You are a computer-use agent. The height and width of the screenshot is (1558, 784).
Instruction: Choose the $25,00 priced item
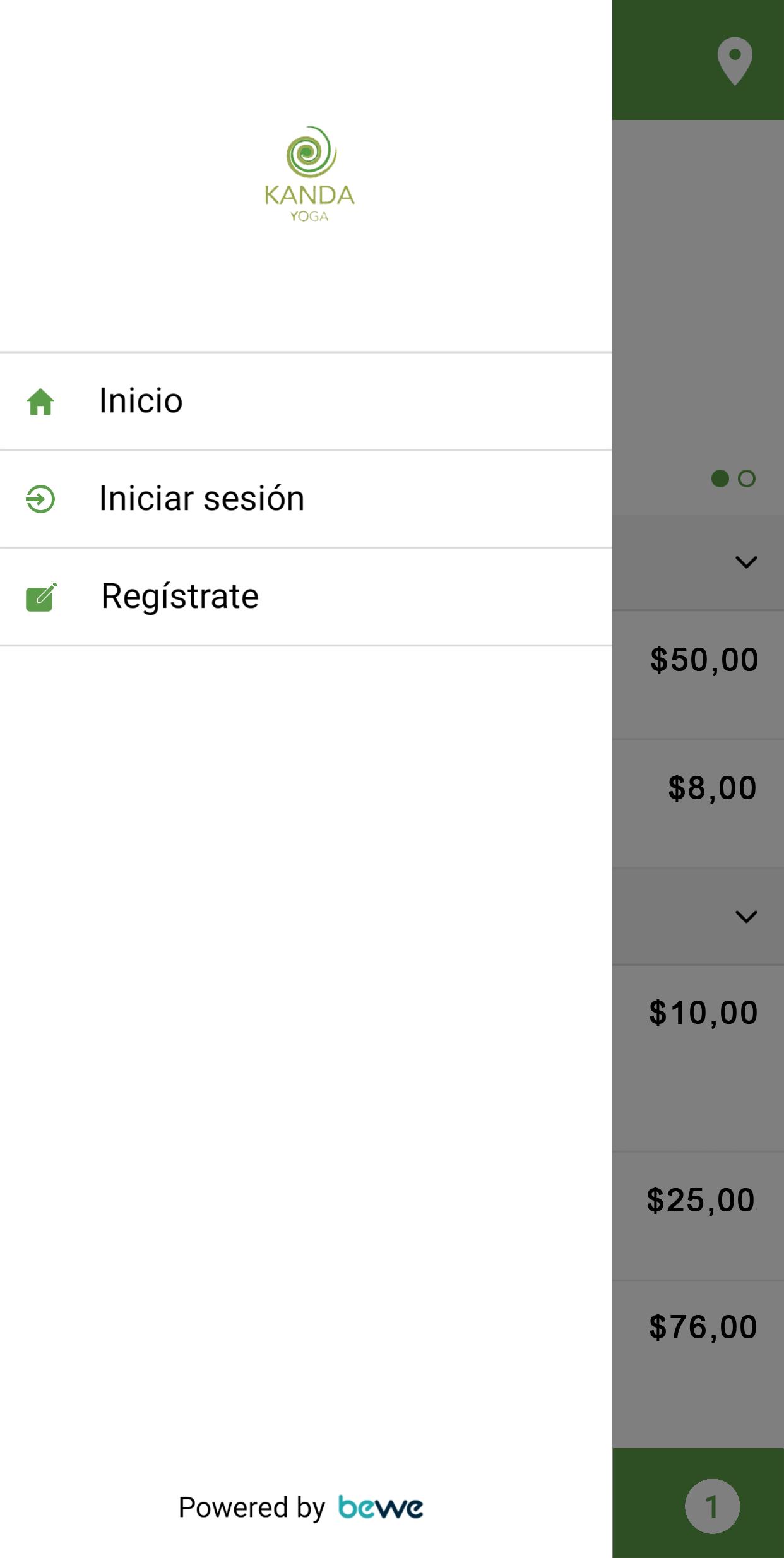click(698, 1216)
